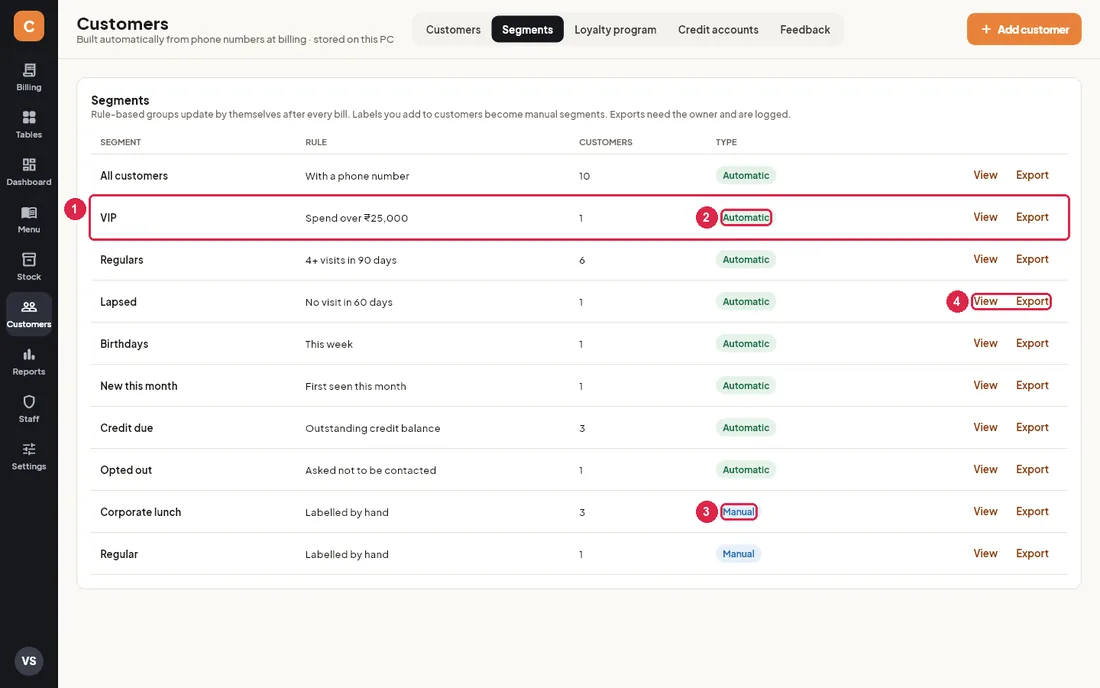Switch to Credit accounts tab
1100x688 pixels.
(718, 29)
